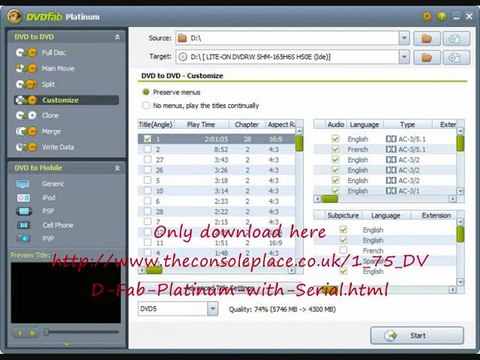Check title 27 checkbox
This screenshot has width=480, height=360.
[x=147, y=159]
